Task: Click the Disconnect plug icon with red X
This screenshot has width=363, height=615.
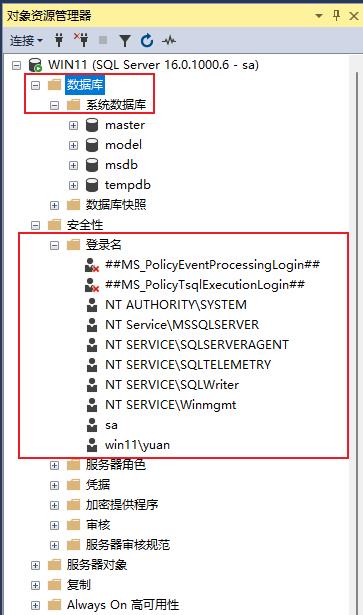Action: (81, 40)
